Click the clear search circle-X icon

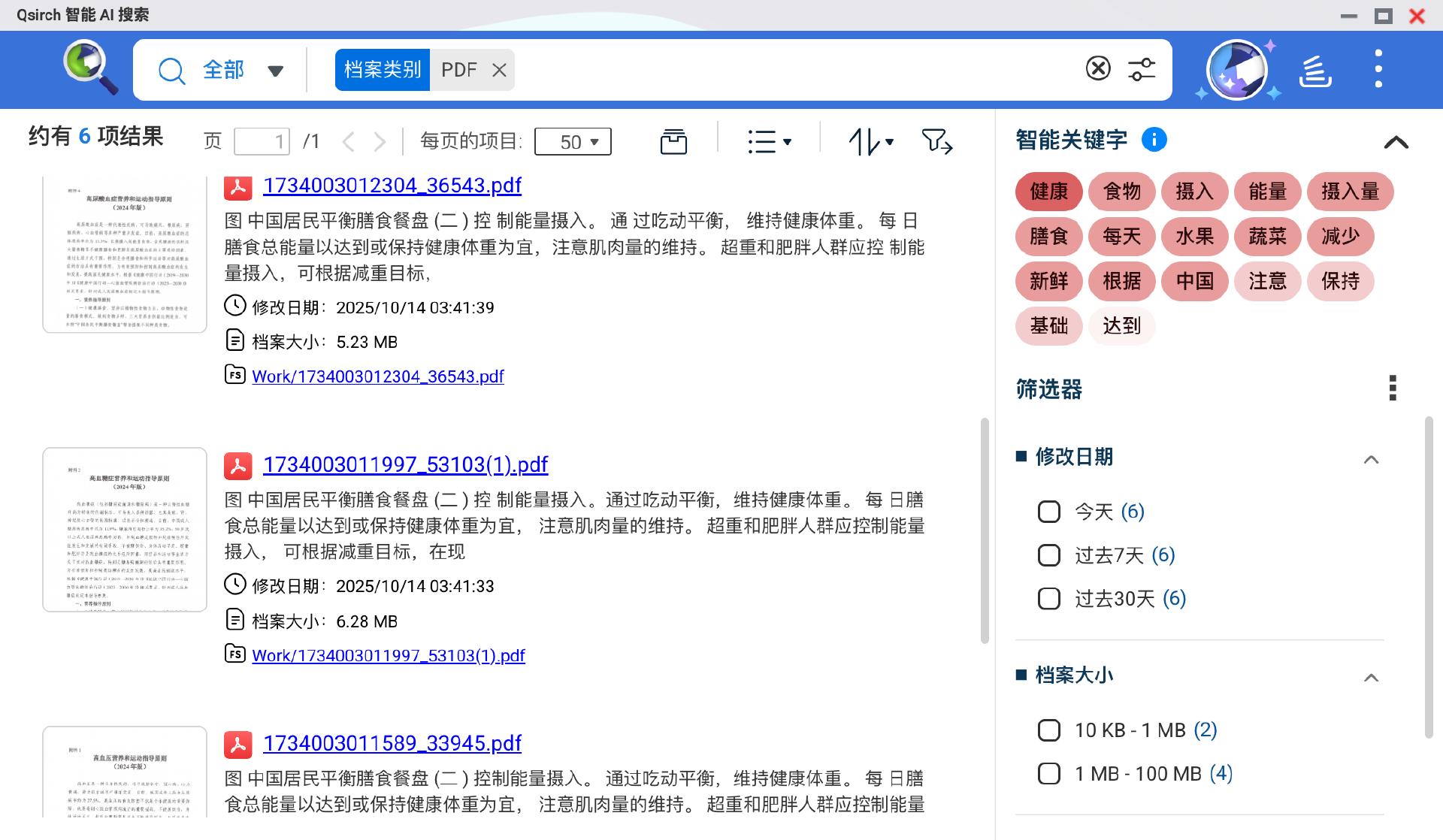(x=1098, y=68)
